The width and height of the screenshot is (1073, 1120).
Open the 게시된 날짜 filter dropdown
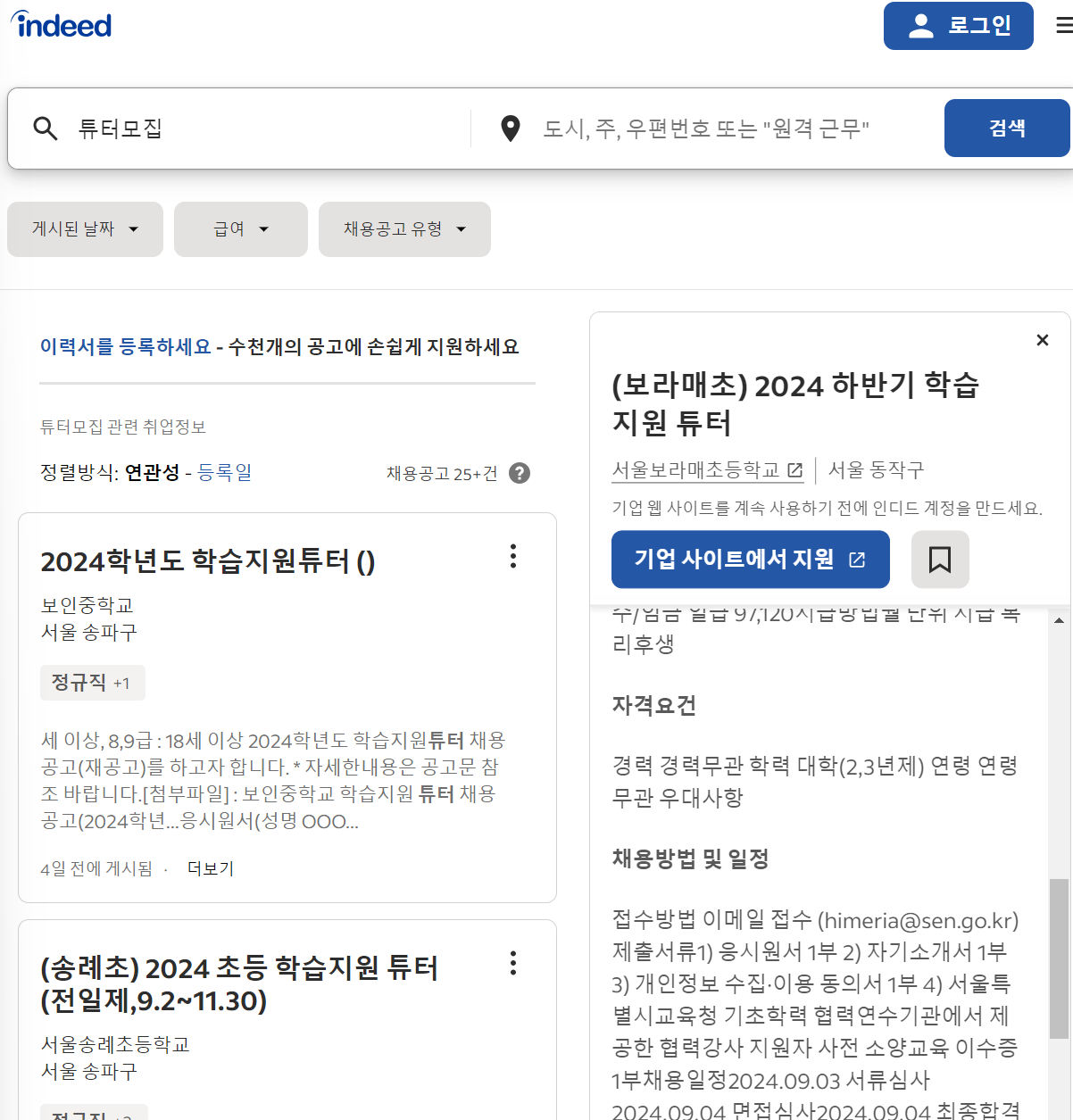85,229
